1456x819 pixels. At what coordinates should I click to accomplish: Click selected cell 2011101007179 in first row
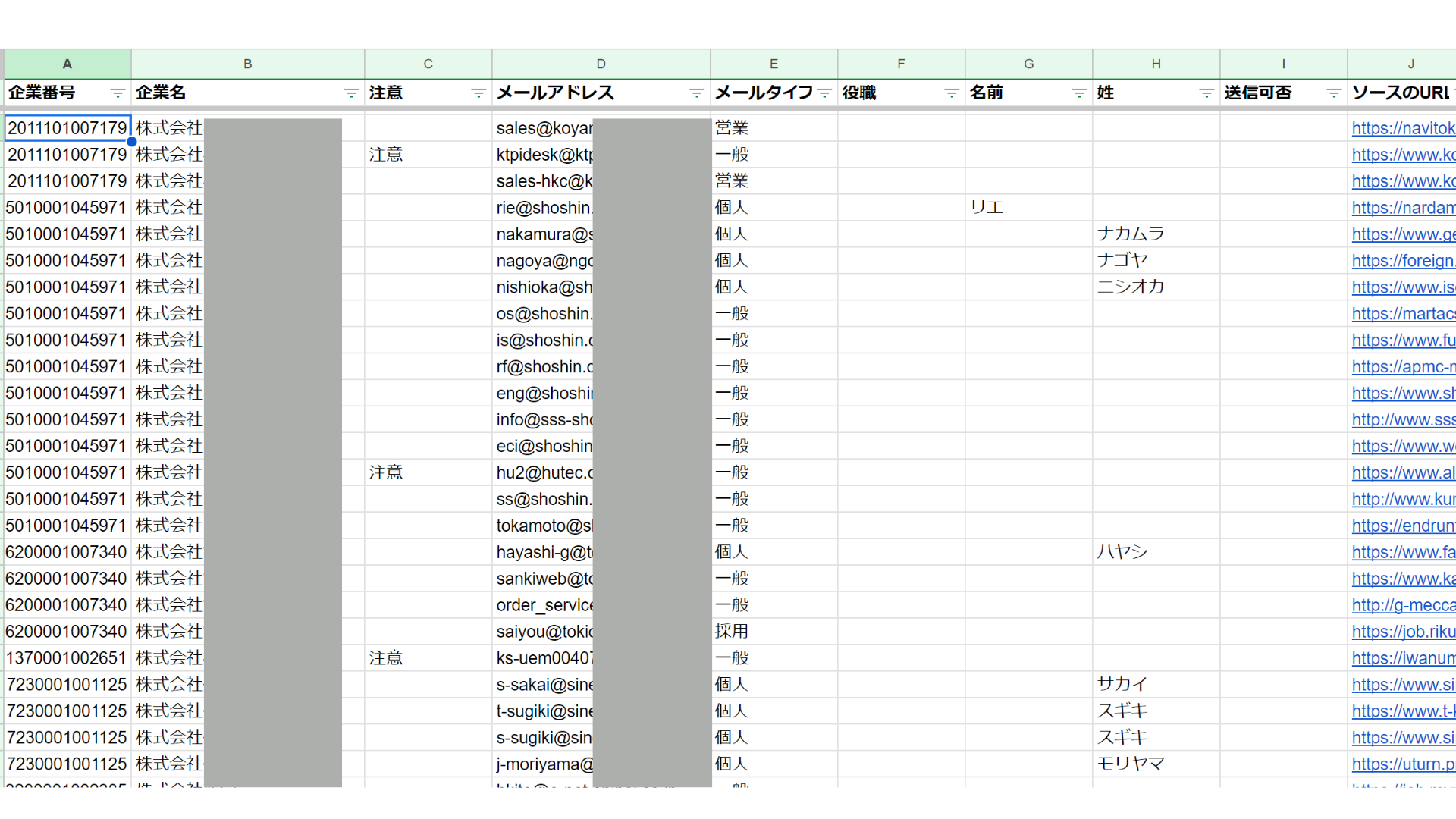point(67,128)
